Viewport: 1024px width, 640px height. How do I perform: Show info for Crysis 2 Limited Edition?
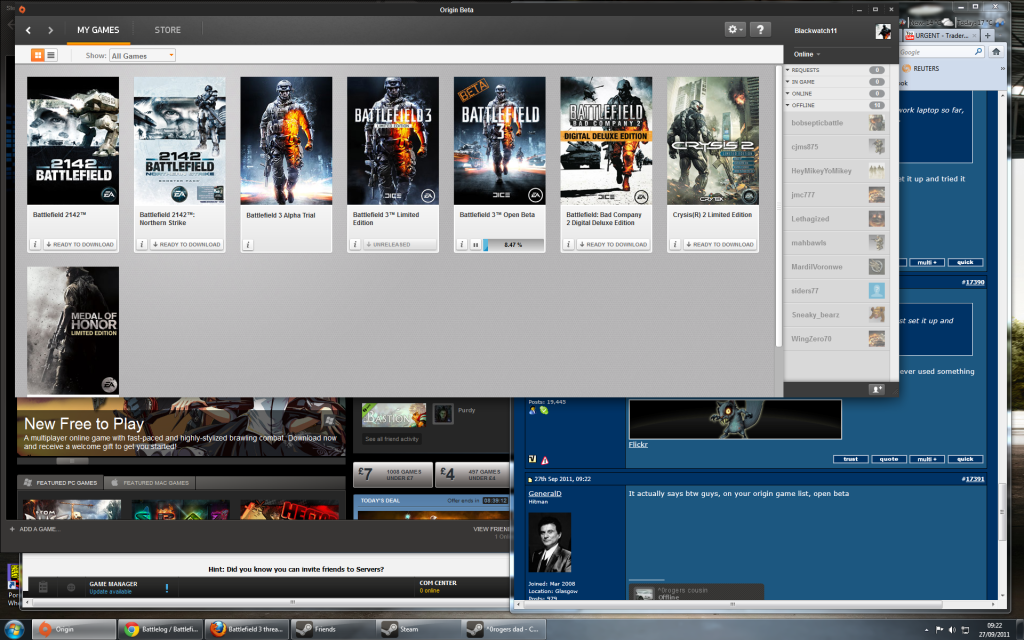pos(675,244)
